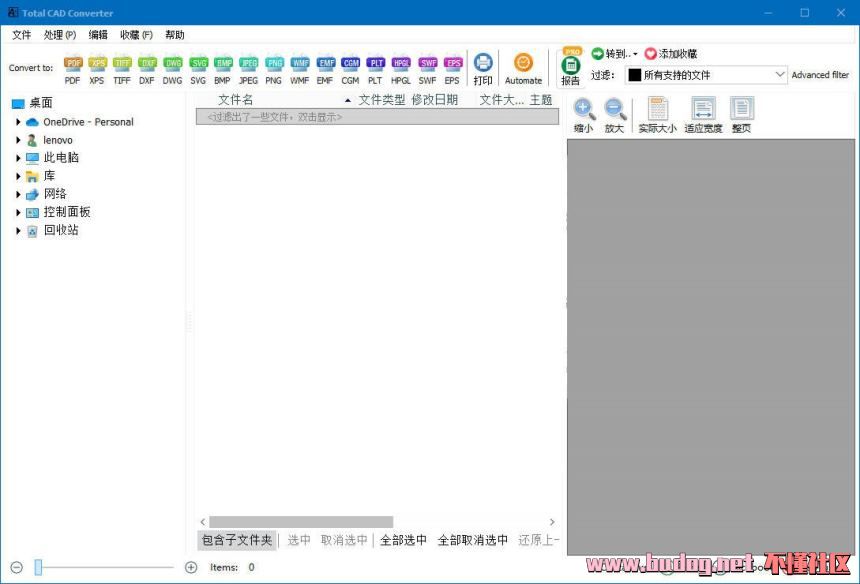
Task: Expand the 此电脑 tree node
Action: coord(18,158)
